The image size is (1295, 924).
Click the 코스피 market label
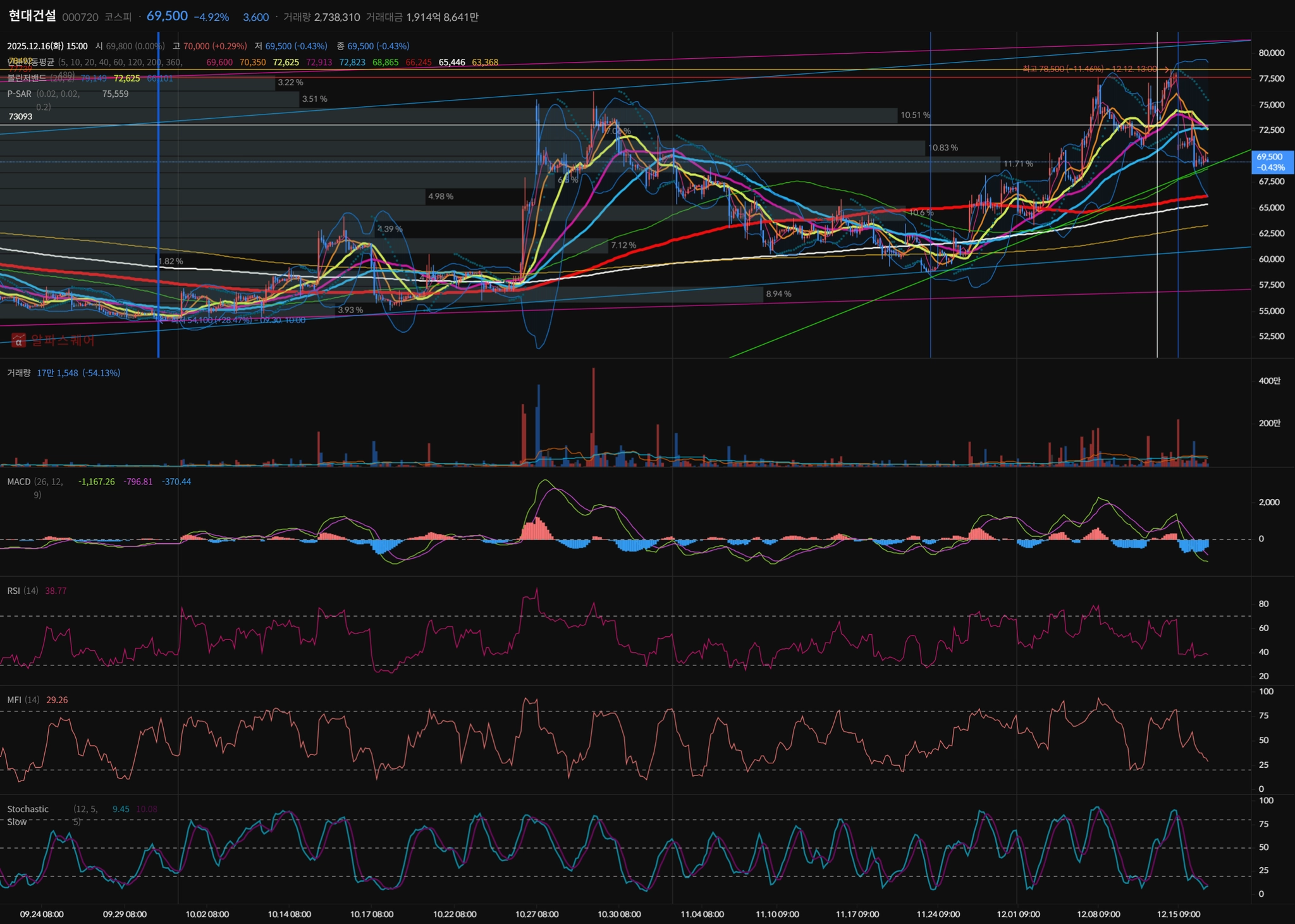[x=118, y=17]
